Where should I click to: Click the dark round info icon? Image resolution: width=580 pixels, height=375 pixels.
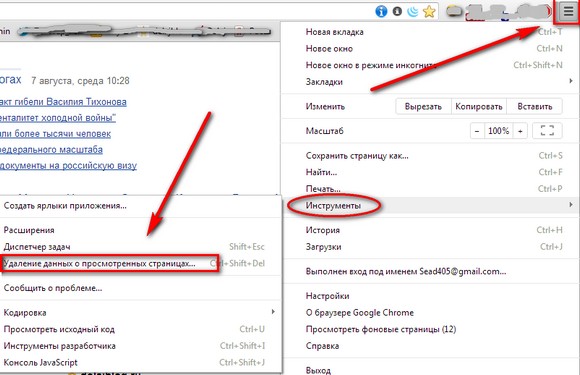point(397,11)
